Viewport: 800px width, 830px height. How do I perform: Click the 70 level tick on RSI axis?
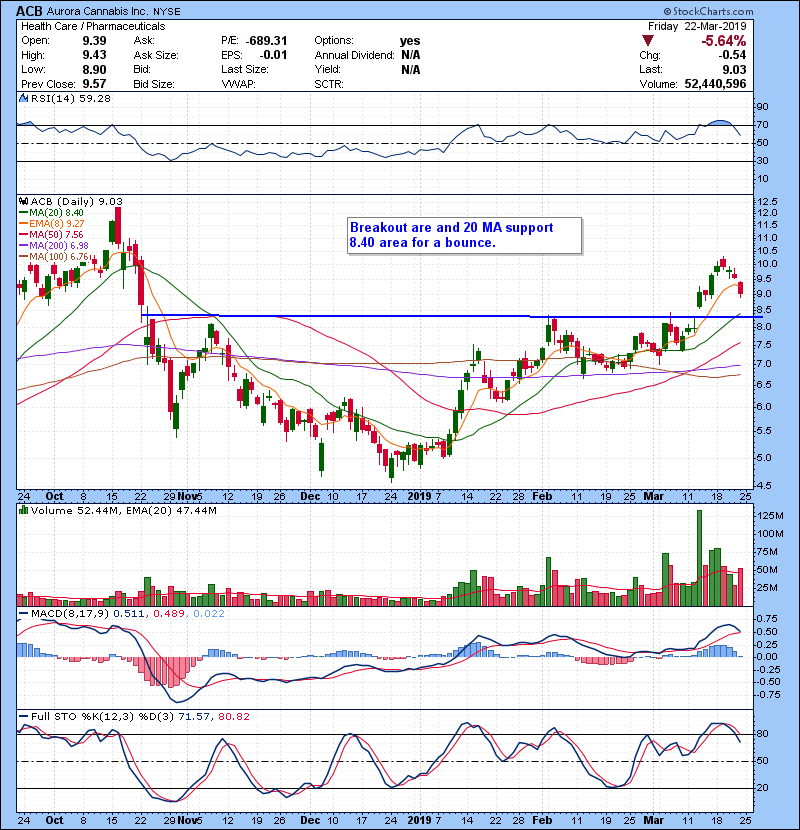pos(762,125)
